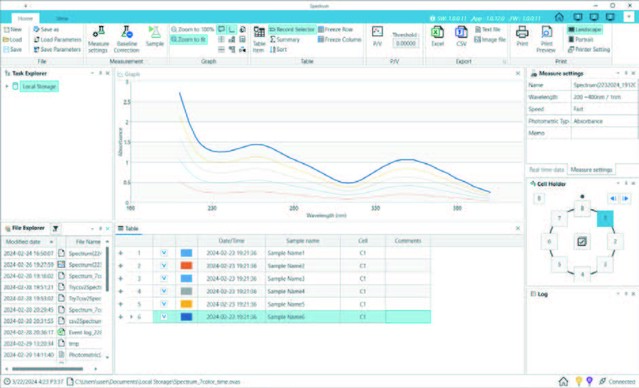This screenshot has height=388, width=639.
Task: Switch to the View ribbon tab
Action: (62, 18)
